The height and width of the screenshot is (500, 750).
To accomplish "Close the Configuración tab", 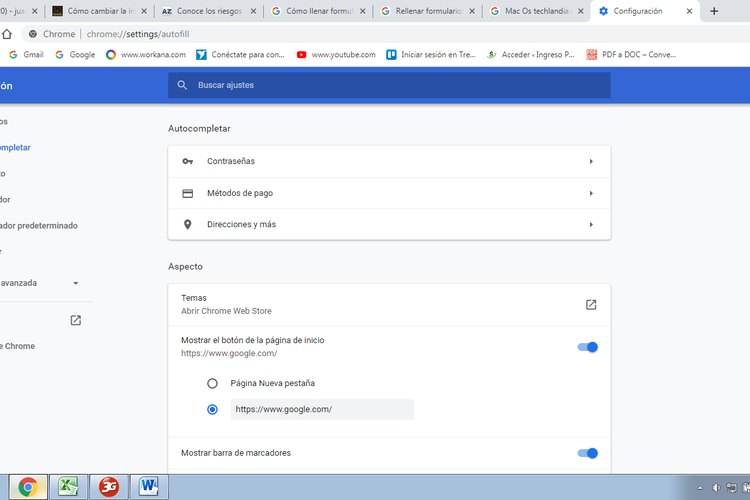I will (689, 11).
